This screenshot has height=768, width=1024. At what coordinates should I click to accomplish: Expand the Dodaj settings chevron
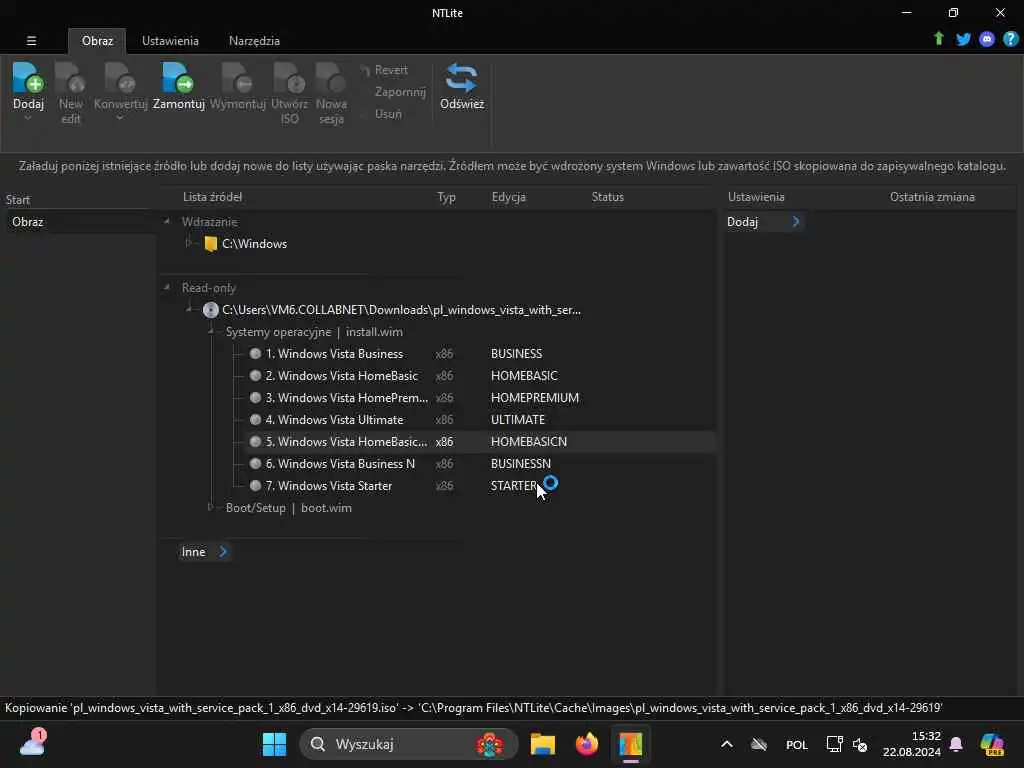coord(795,221)
